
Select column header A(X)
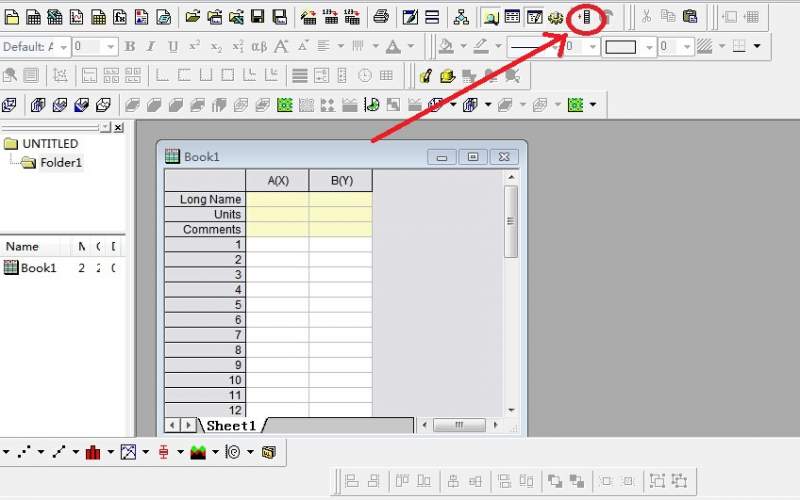pyautogui.click(x=278, y=181)
